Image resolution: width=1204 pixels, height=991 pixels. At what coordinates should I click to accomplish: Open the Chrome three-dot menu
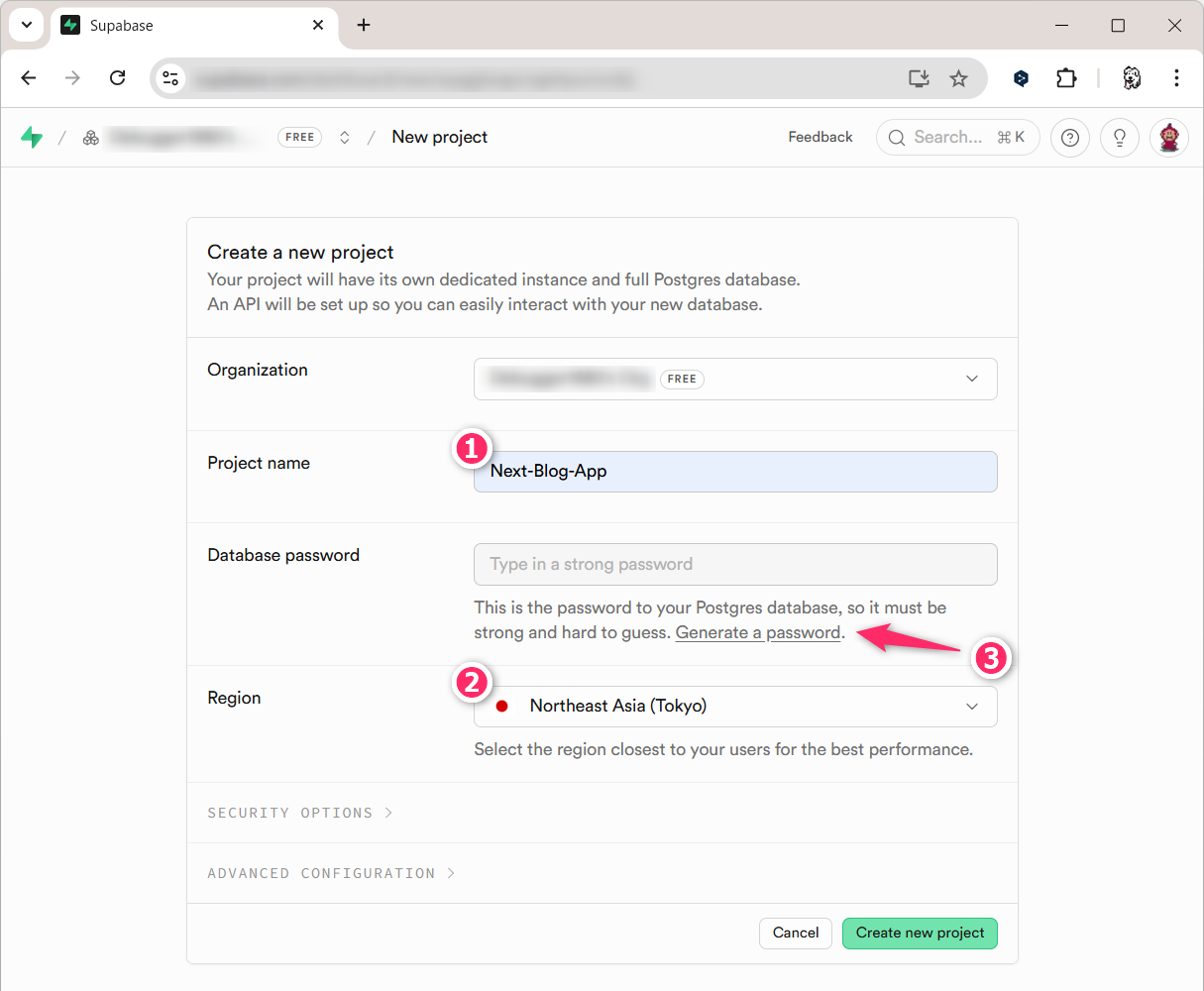point(1175,78)
